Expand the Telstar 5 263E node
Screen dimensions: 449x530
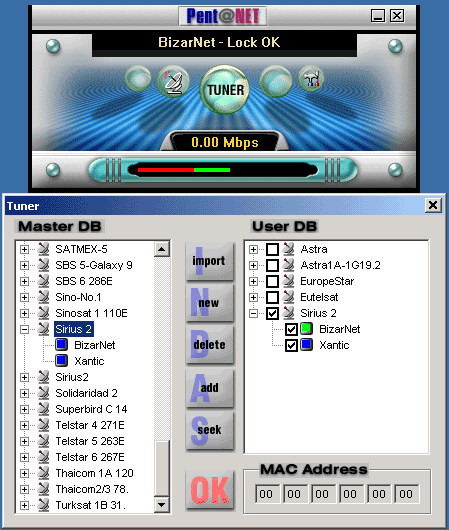(x=24, y=441)
